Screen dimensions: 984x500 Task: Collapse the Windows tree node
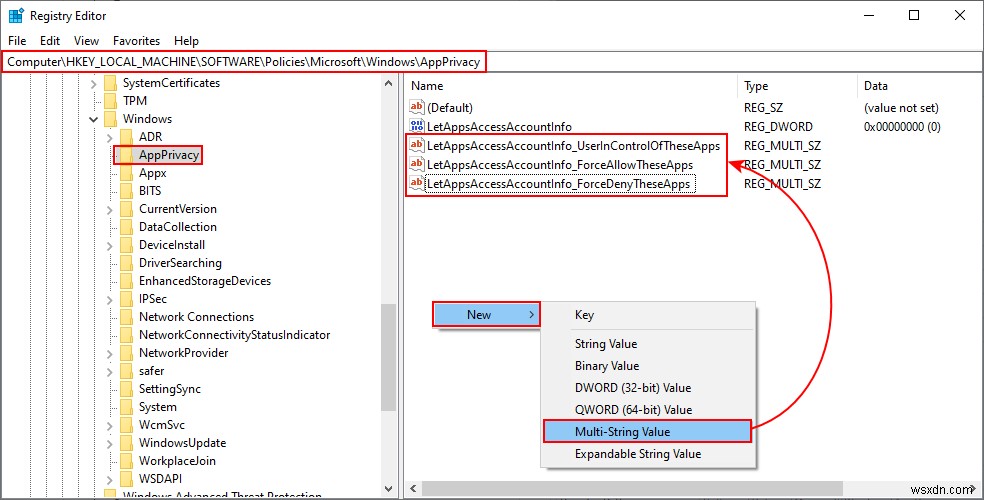point(94,119)
